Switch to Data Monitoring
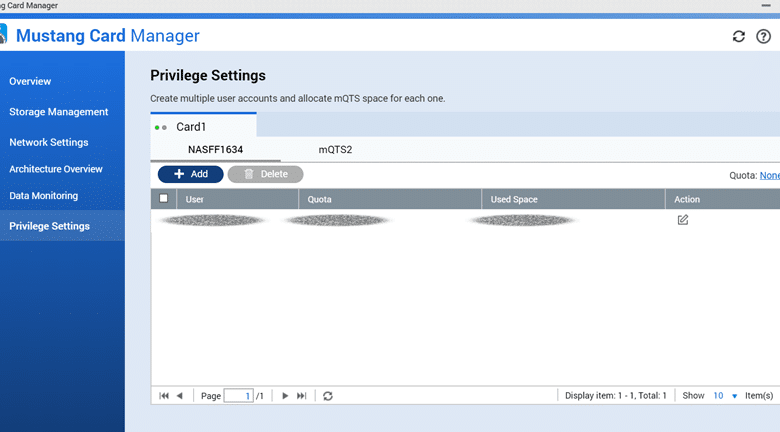 pyautogui.click(x=44, y=196)
